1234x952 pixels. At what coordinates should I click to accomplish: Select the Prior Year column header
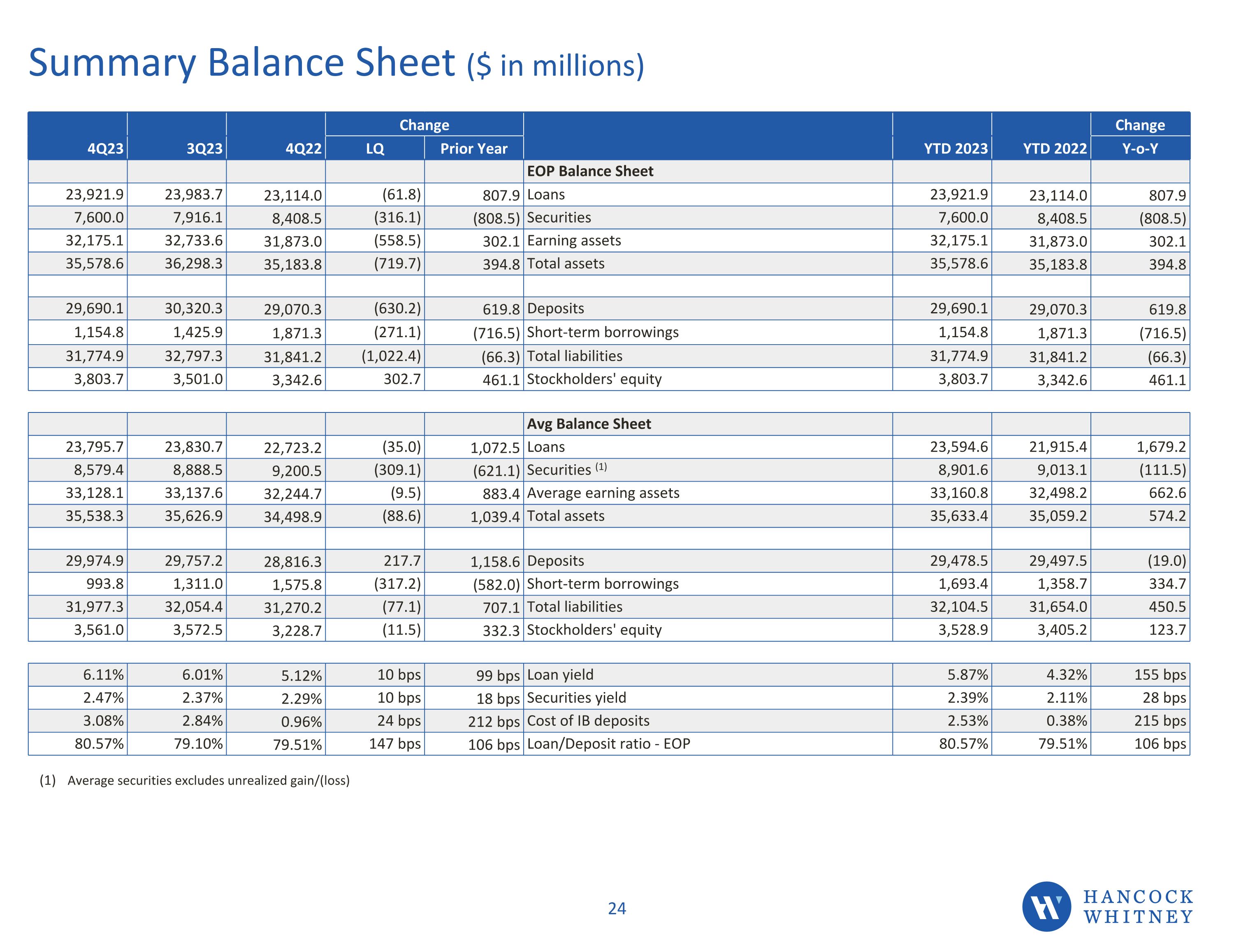coord(473,148)
